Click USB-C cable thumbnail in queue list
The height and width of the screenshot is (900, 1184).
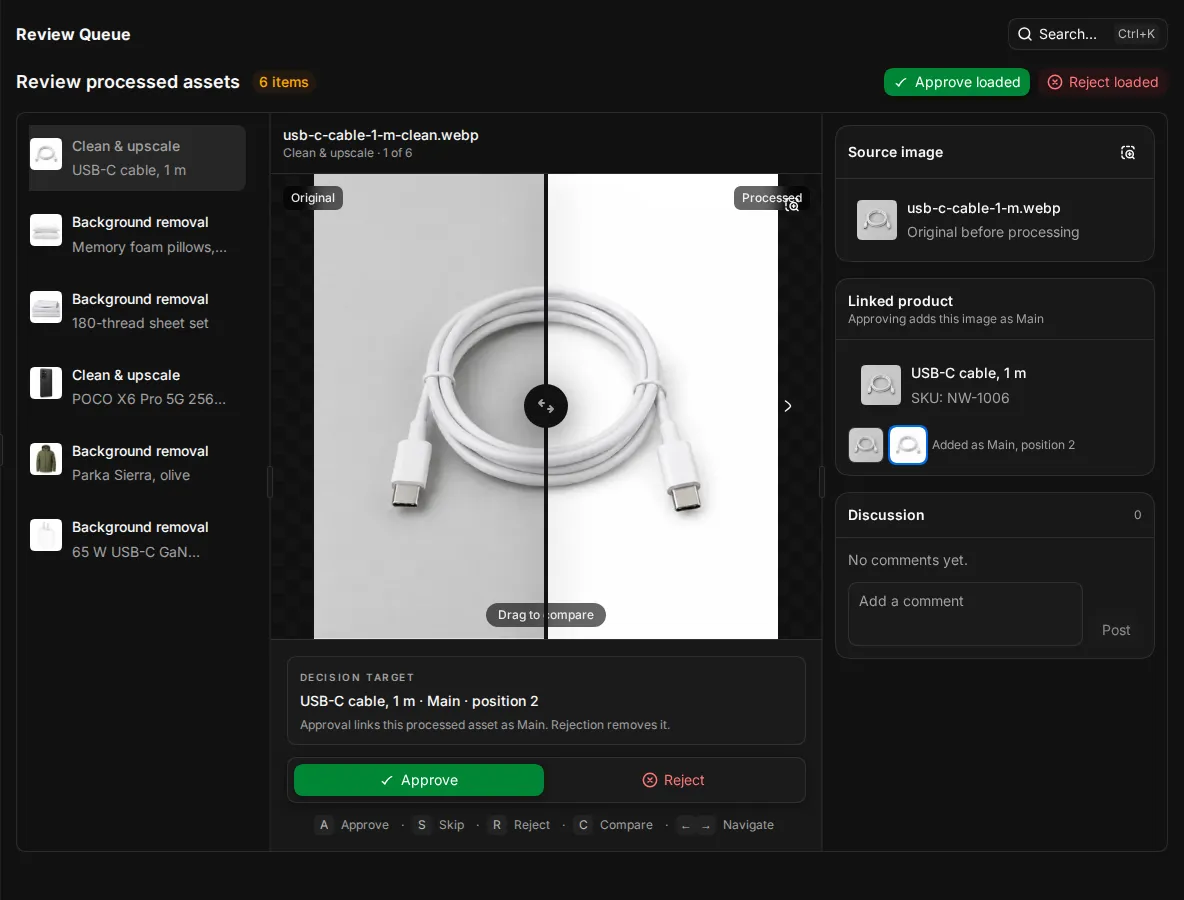click(x=46, y=154)
